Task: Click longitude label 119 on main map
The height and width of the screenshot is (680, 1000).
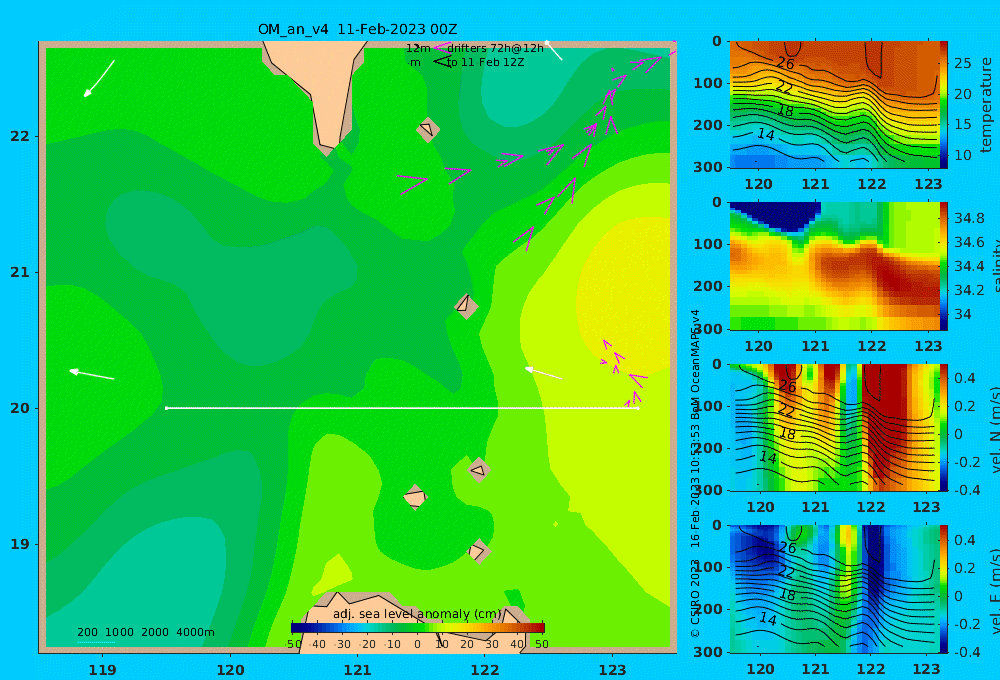Action: tap(102, 670)
